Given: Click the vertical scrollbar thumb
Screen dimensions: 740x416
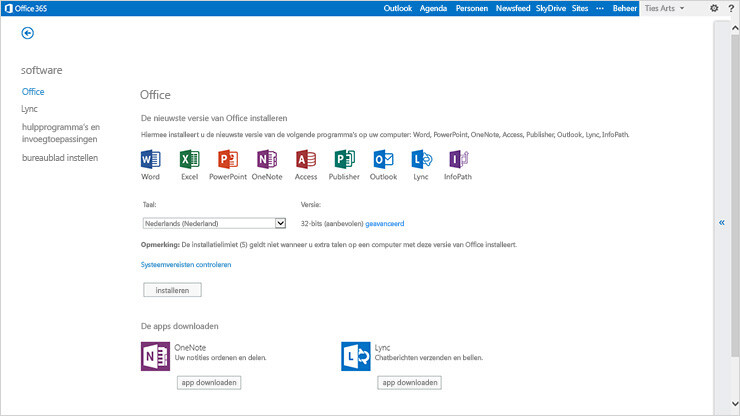Looking at the screenshot, I should (x=735, y=195).
